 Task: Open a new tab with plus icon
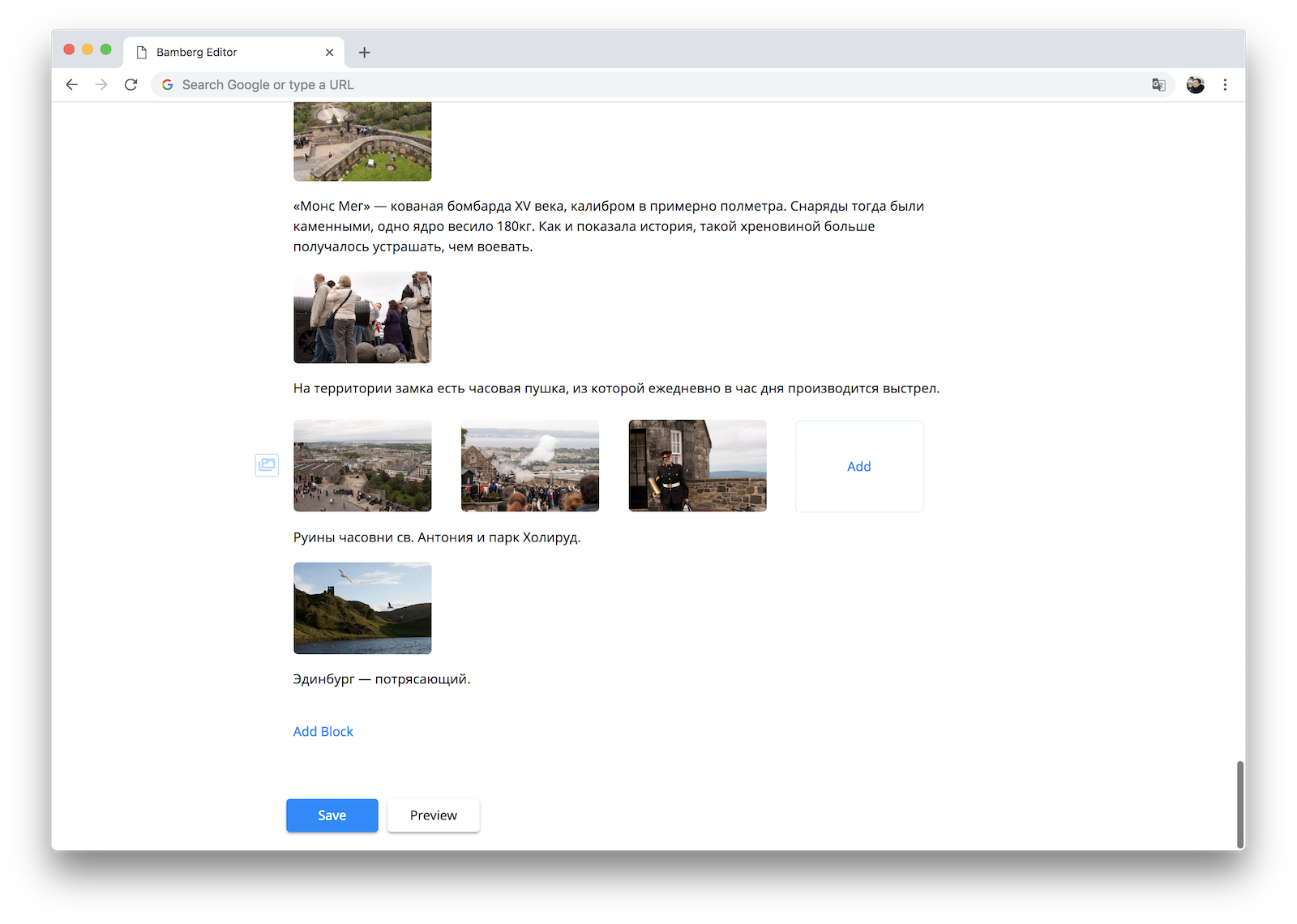click(365, 53)
